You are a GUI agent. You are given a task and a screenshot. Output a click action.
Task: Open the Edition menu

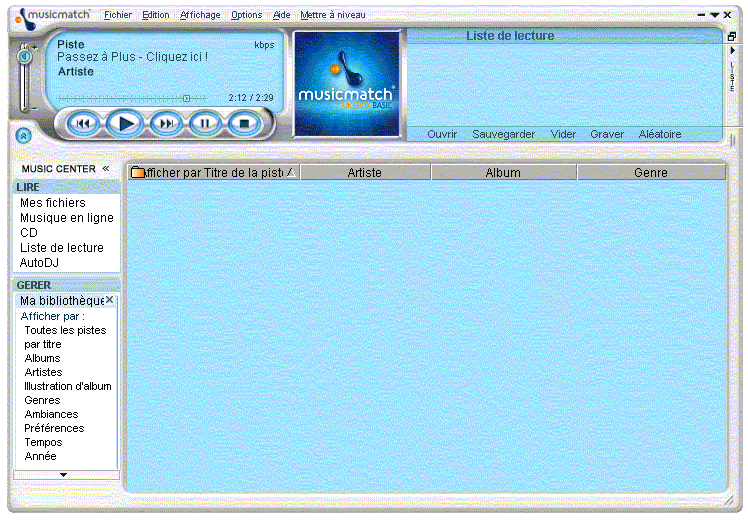point(156,15)
